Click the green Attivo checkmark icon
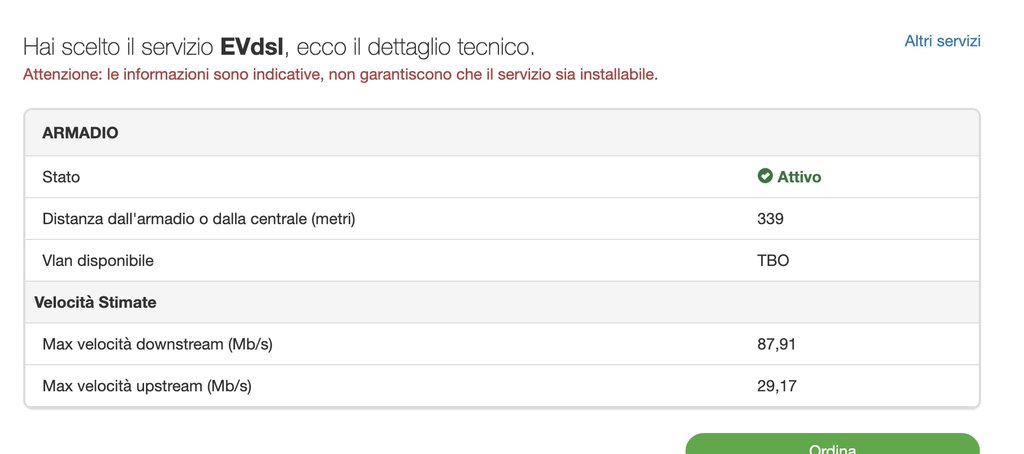The height and width of the screenshot is (454, 1024). (x=765, y=177)
